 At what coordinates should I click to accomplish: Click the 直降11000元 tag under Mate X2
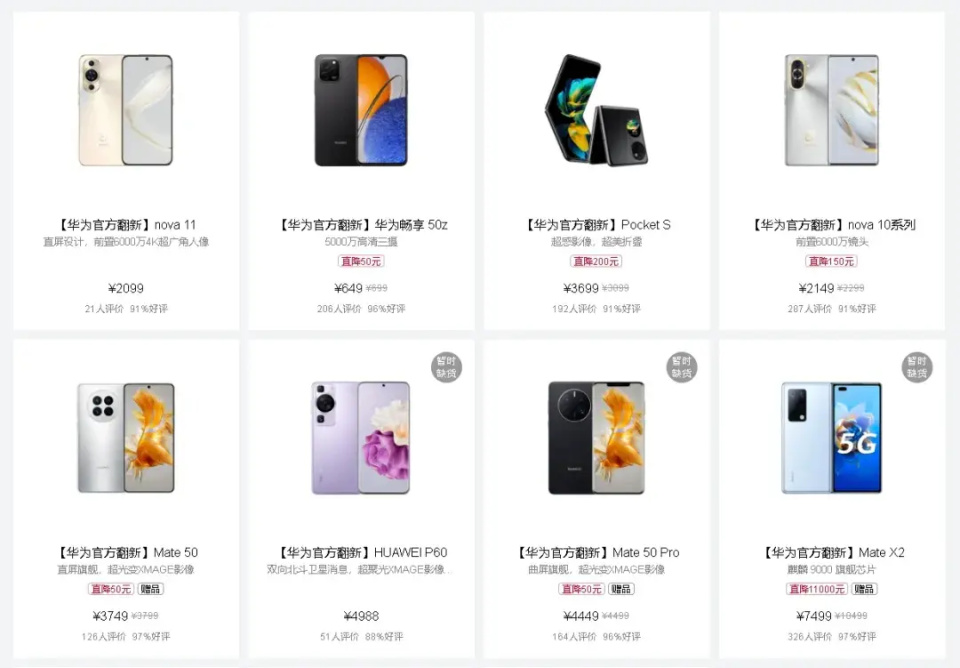817,589
